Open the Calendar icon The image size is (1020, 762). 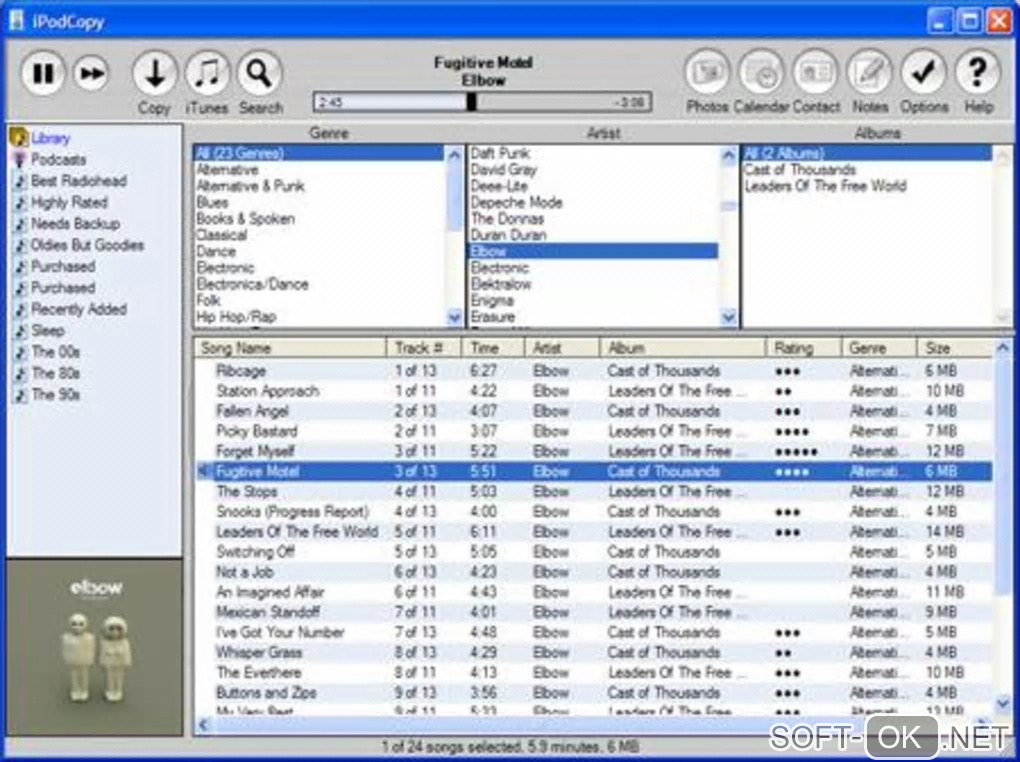(x=761, y=72)
